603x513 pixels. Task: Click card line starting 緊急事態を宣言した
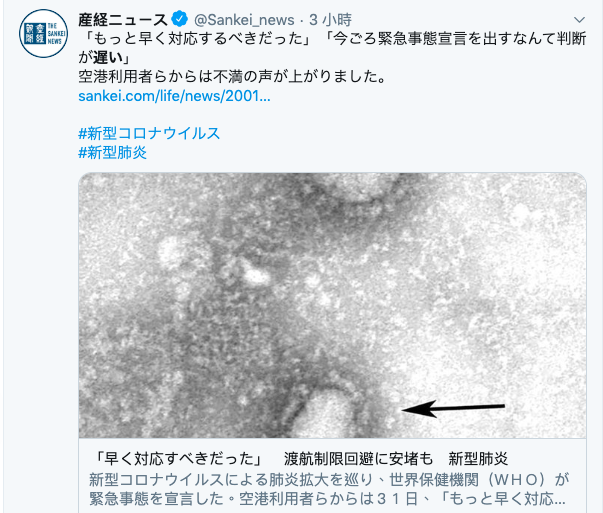point(327,499)
